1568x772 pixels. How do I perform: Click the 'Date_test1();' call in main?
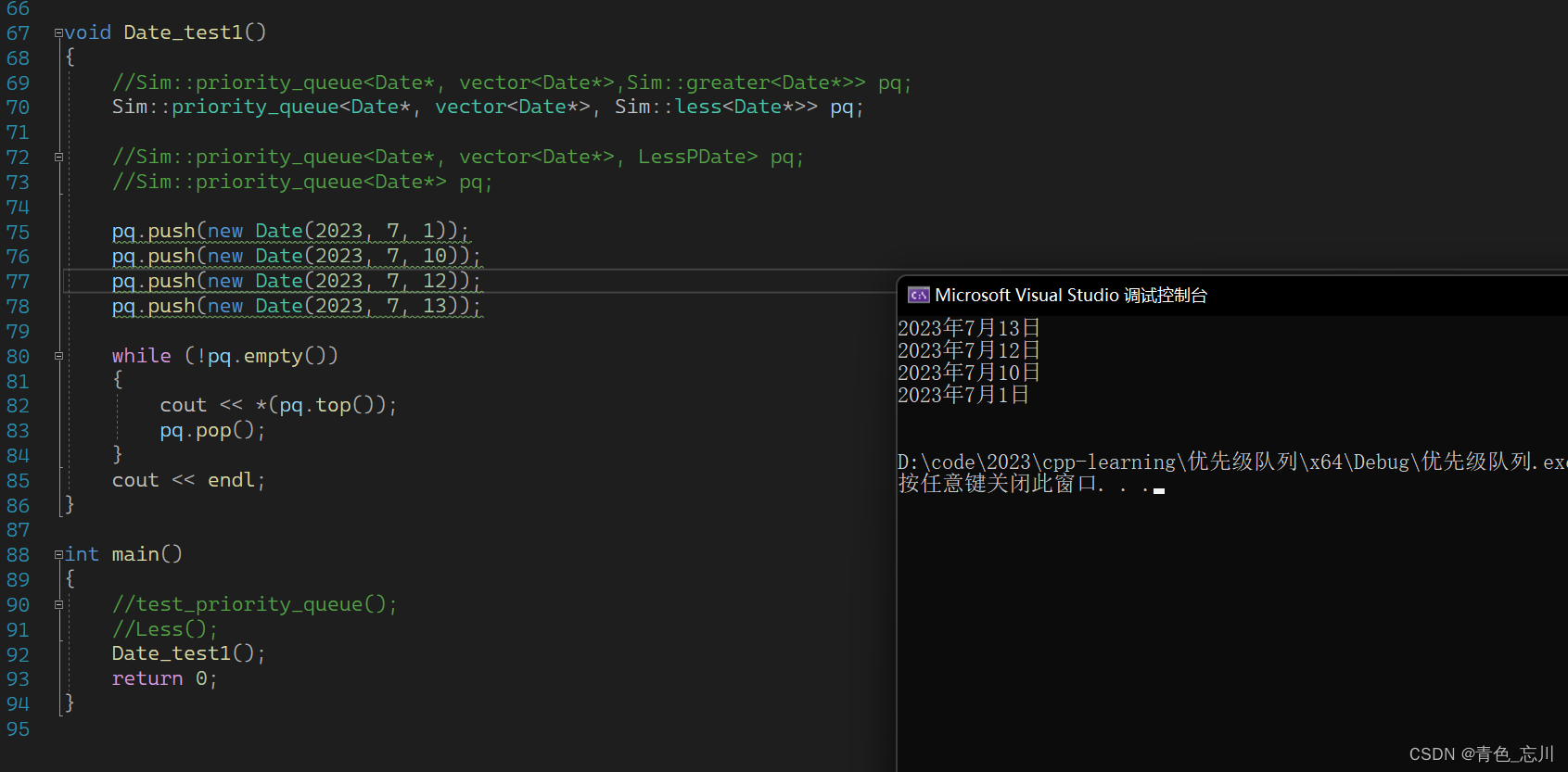click(x=188, y=653)
